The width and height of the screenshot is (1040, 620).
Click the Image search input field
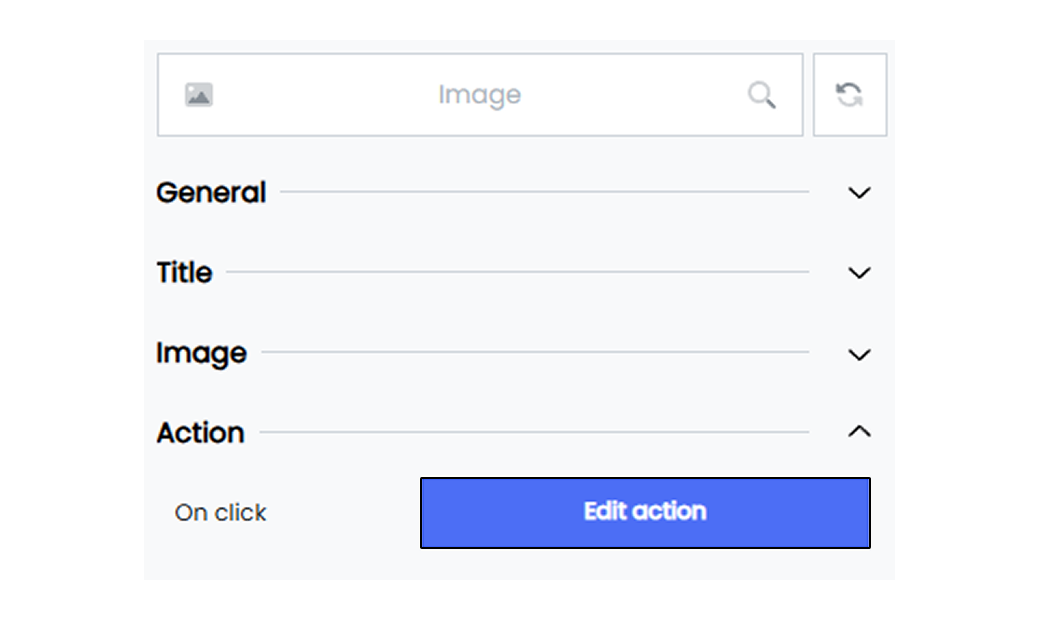click(x=480, y=95)
